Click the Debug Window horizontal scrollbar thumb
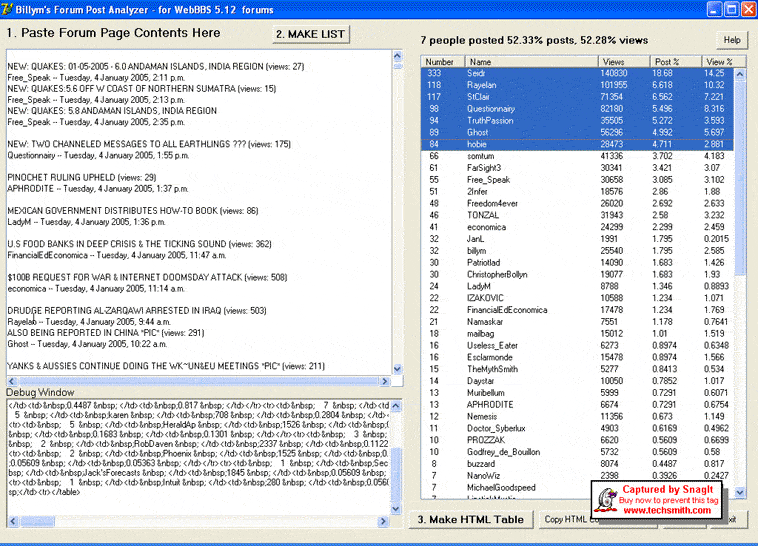758x546 pixels. 37,521
